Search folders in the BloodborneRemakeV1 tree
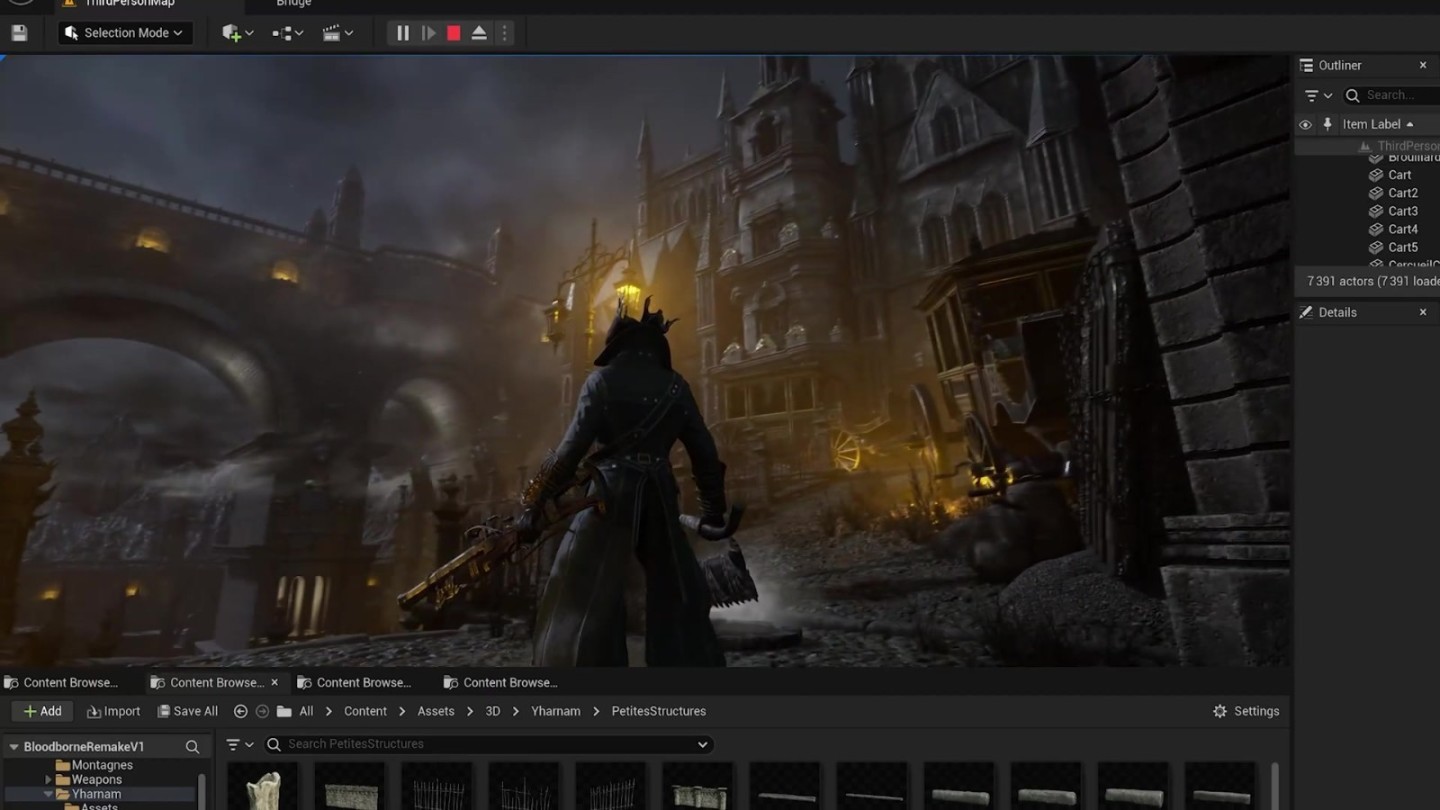Image resolution: width=1440 pixels, height=810 pixels. click(192, 747)
